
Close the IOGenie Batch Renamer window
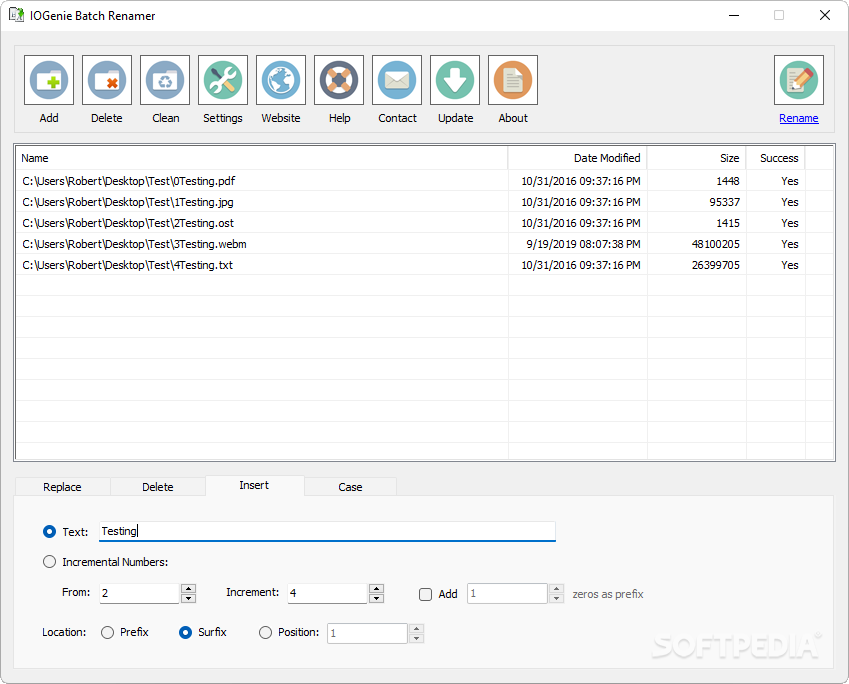pyautogui.click(x=825, y=15)
